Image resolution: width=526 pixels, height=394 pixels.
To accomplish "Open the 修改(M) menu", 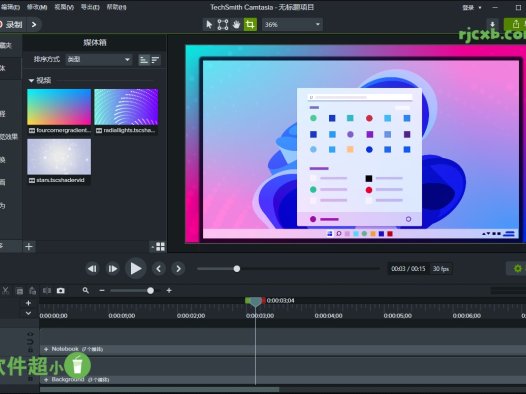I will pyautogui.click(x=37, y=7).
